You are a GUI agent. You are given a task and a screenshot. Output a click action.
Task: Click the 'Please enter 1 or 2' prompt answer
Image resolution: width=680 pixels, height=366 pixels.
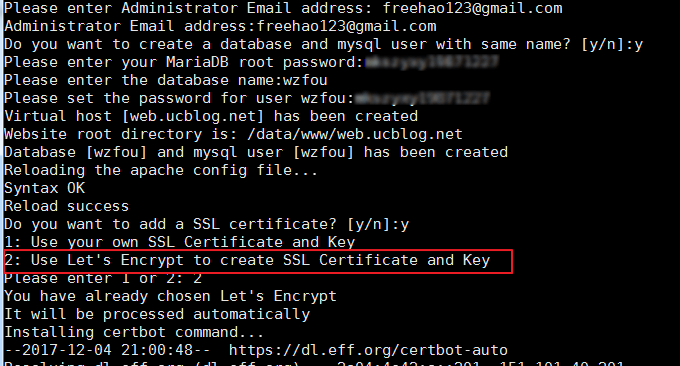(x=197, y=278)
